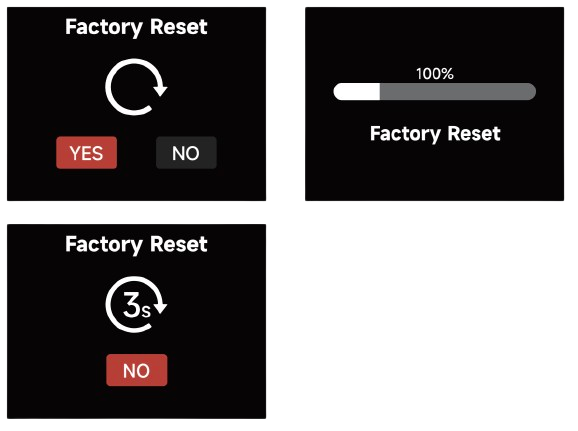Click the 100% progress label
This screenshot has width=578, height=431.
[435, 74]
